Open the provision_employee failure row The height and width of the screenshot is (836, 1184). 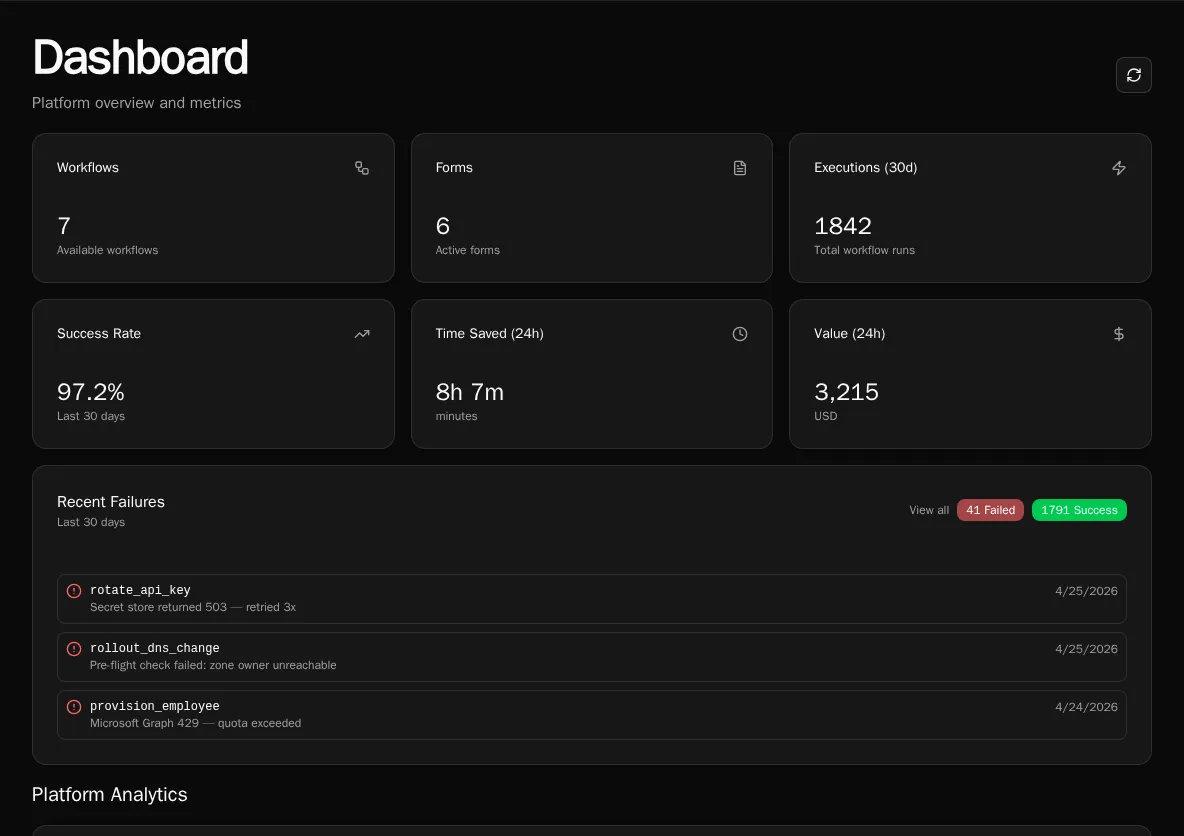[x=591, y=715]
